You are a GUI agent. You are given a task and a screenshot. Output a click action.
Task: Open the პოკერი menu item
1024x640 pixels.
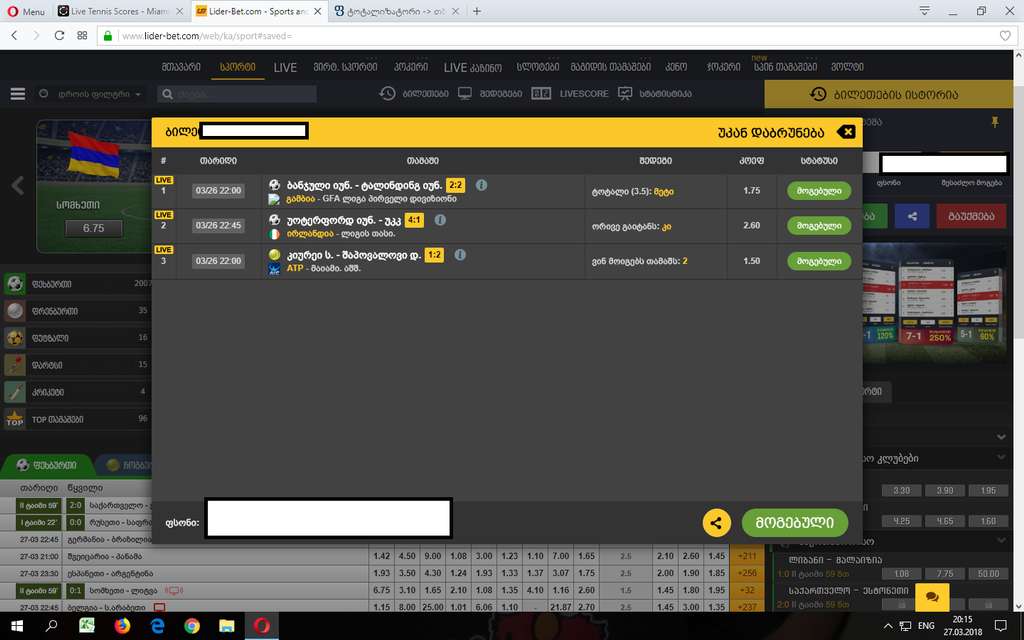click(411, 67)
